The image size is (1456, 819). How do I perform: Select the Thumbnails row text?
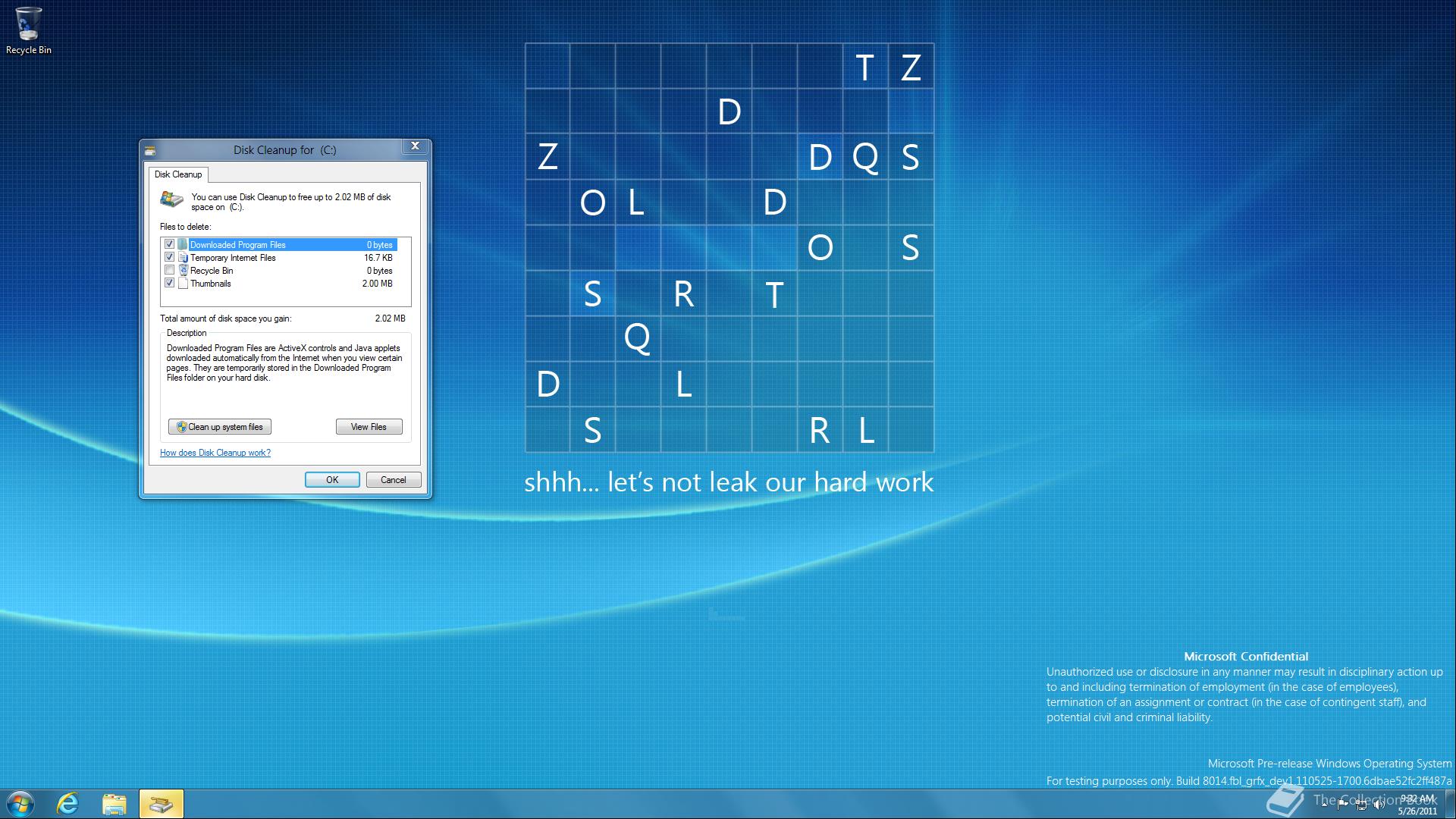point(211,284)
